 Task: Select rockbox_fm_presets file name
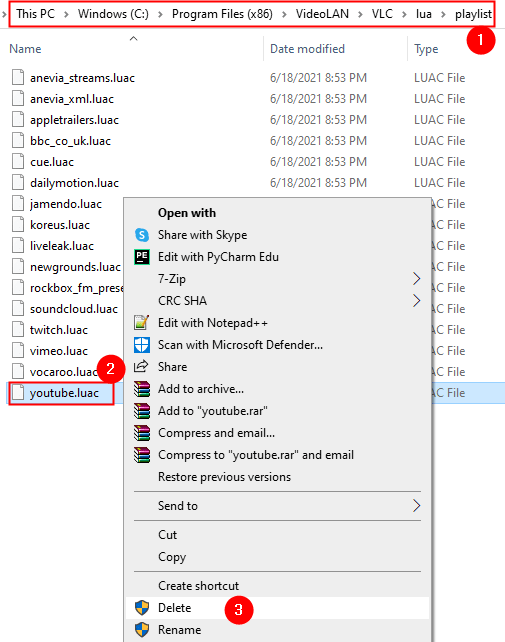coord(77,288)
